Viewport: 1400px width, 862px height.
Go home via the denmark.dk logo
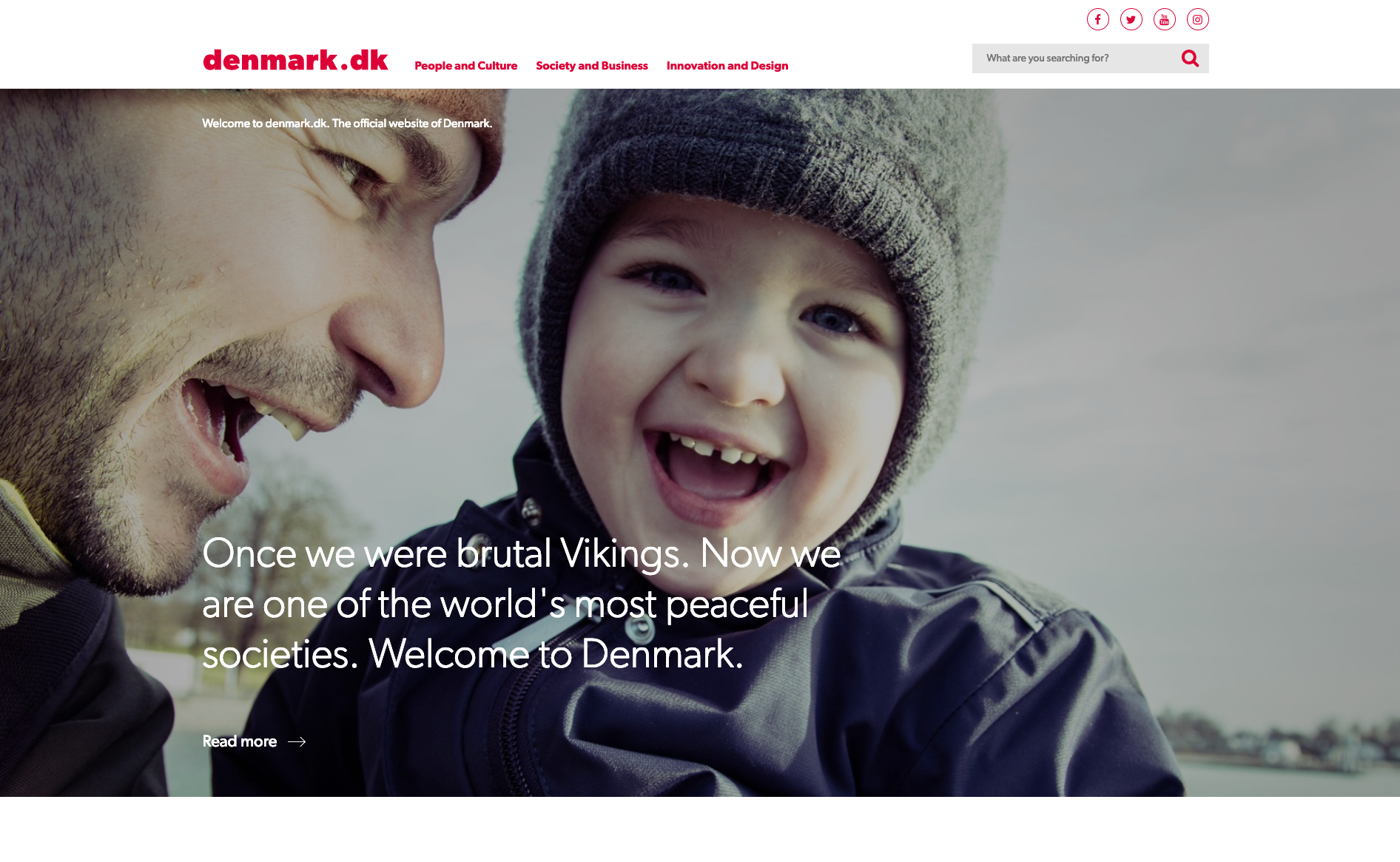pyautogui.click(x=295, y=60)
